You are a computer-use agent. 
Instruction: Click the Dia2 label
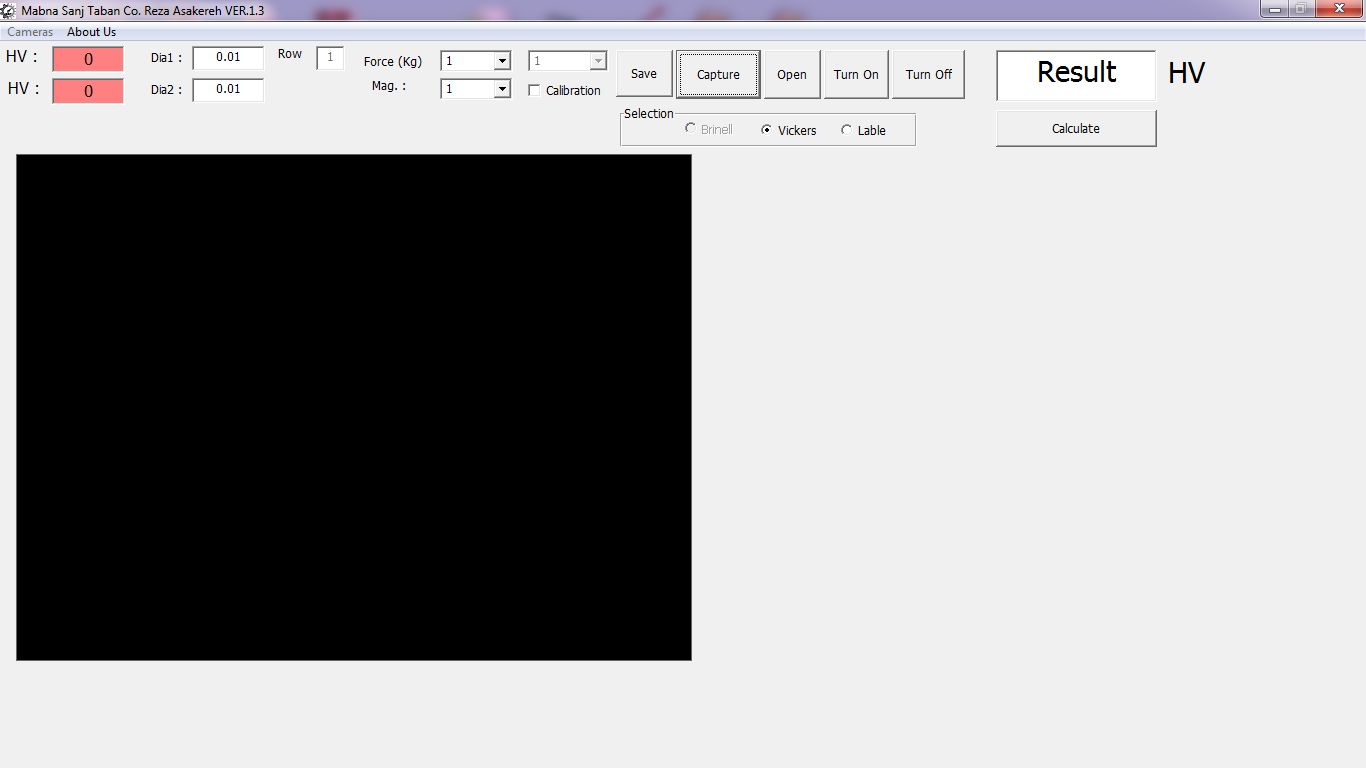[x=167, y=90]
